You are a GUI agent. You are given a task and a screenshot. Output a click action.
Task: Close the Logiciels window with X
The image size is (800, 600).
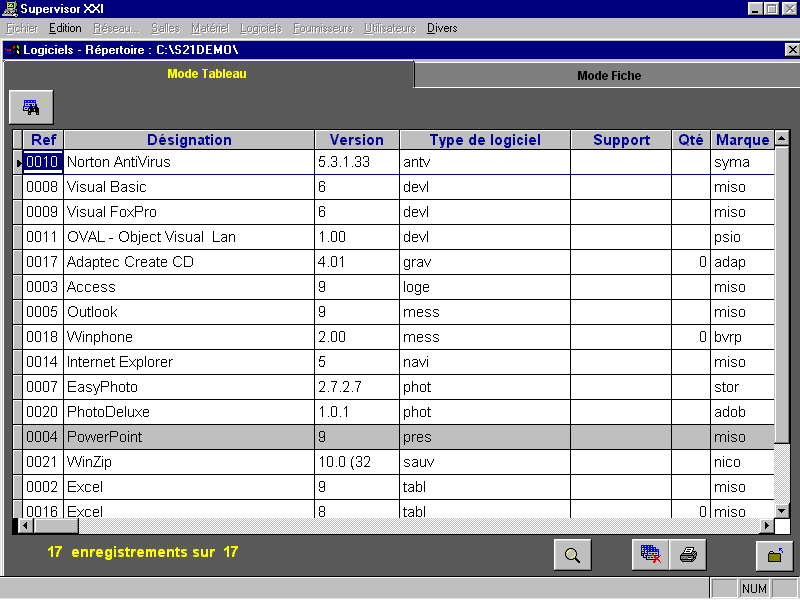tap(792, 49)
